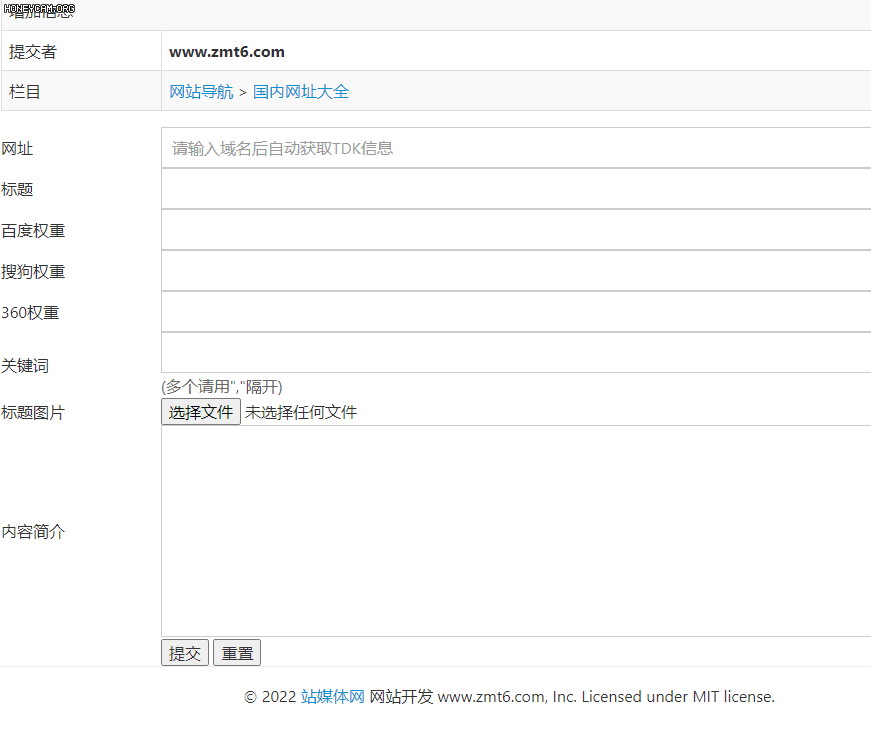Click the 百度权重 field label
This screenshot has height=731, width=871.
pos(33,231)
